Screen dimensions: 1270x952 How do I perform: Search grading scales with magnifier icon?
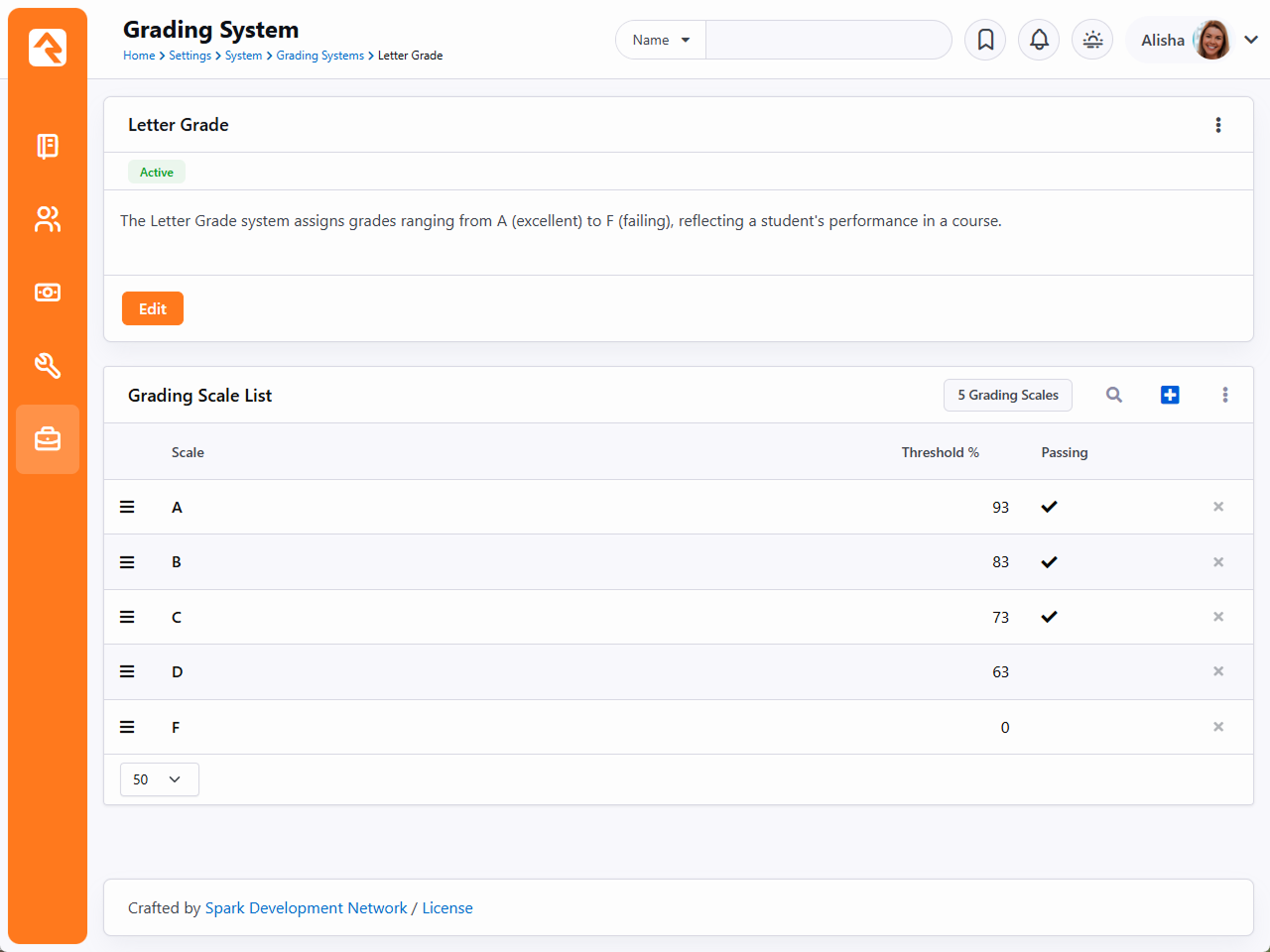coord(1114,395)
